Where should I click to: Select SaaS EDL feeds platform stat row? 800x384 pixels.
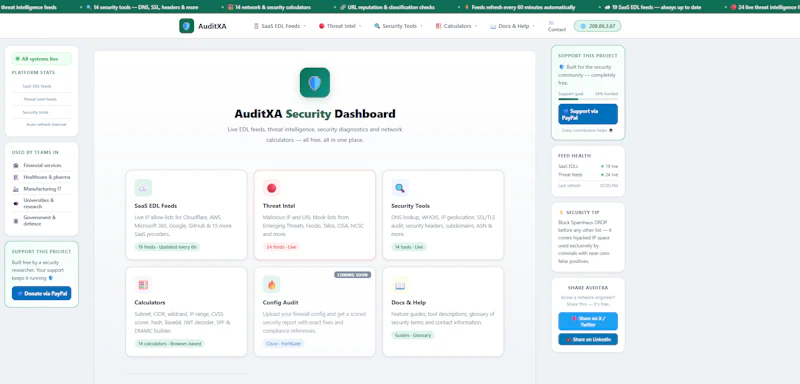tap(42, 86)
